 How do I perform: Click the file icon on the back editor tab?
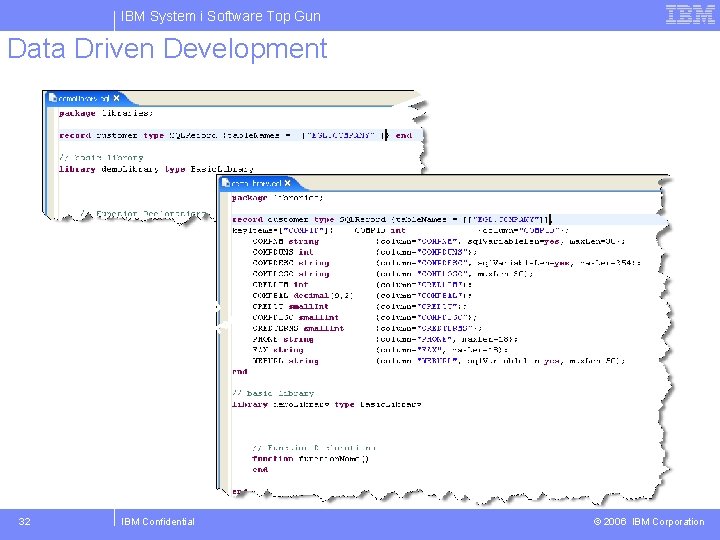[52, 98]
